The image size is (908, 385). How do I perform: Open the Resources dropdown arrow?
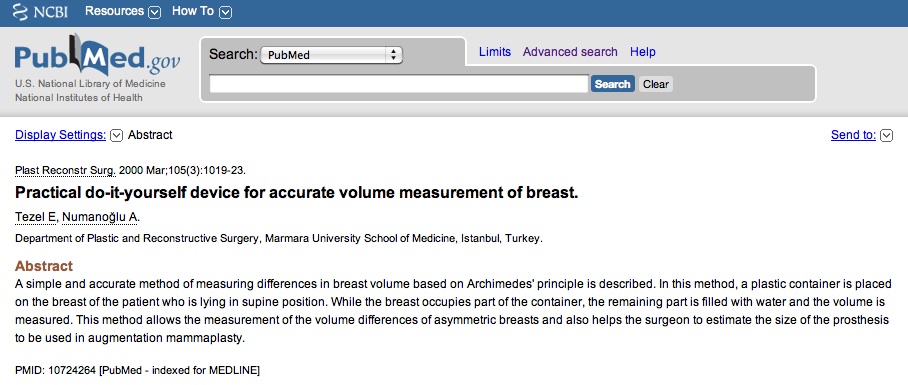click(x=154, y=12)
